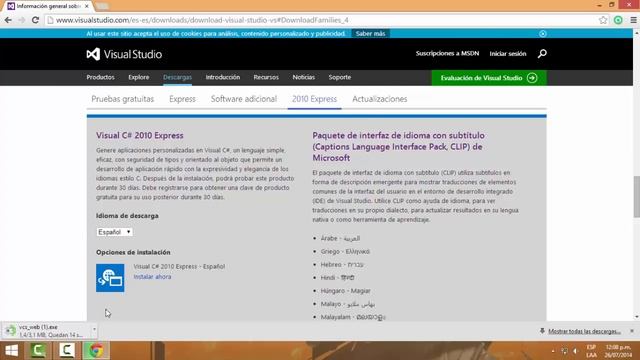Viewport: 640px width, 360px height.
Task: Open Noticias menu
Action: [x=304, y=77]
